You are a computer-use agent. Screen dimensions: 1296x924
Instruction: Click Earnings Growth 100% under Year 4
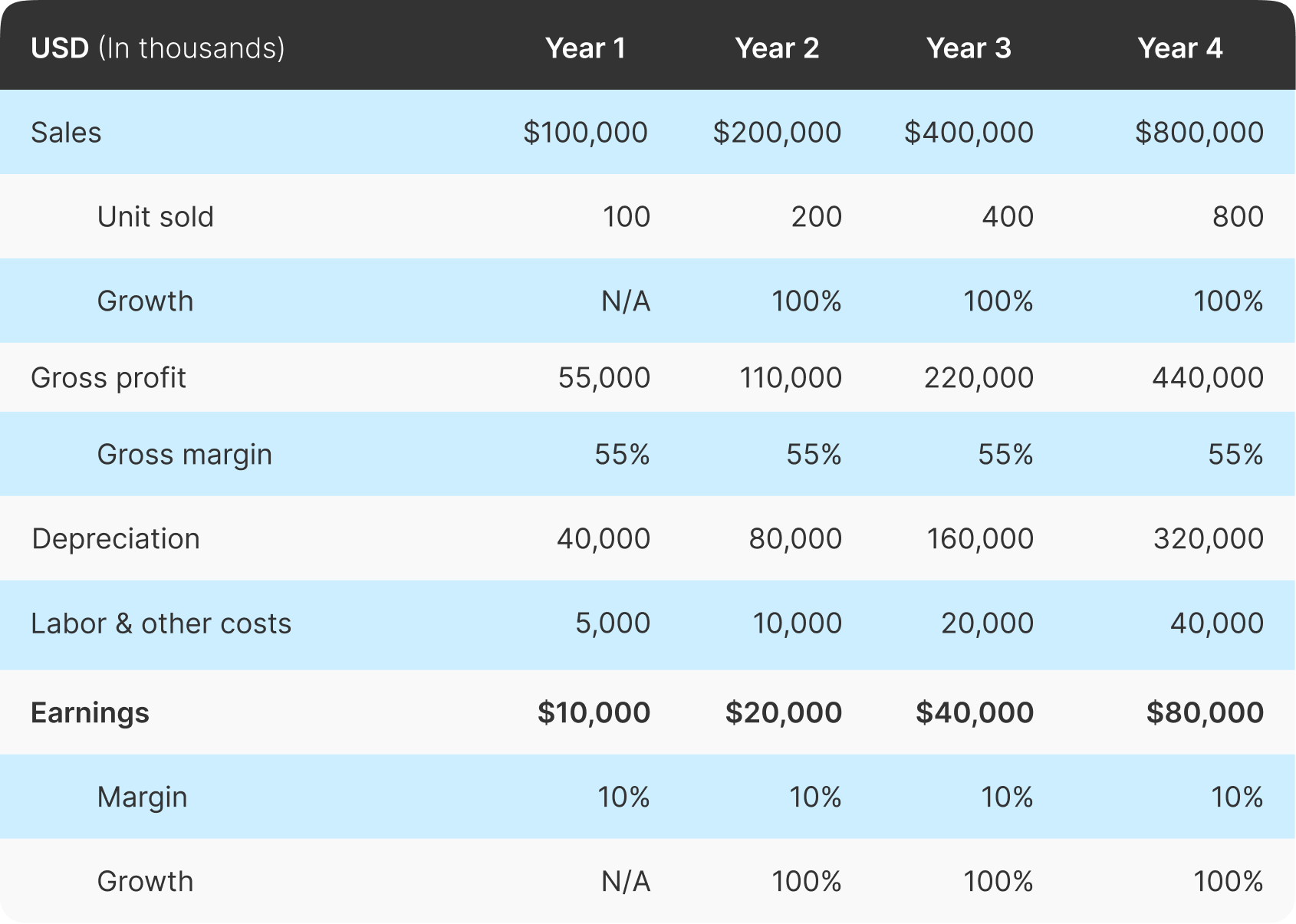(1229, 882)
